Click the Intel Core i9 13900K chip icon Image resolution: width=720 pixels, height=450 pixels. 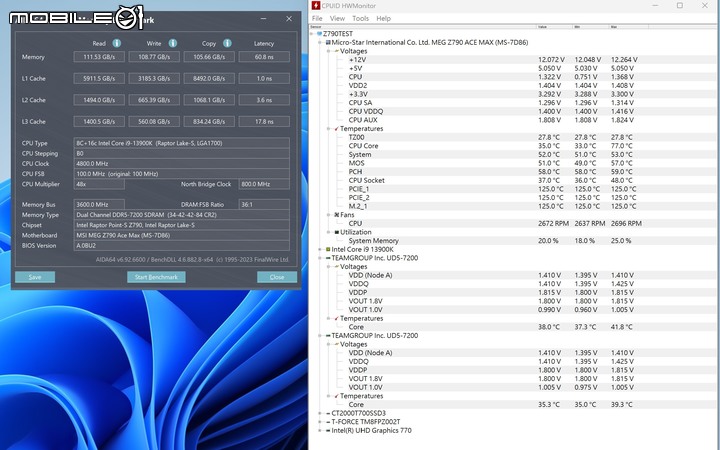(328, 249)
